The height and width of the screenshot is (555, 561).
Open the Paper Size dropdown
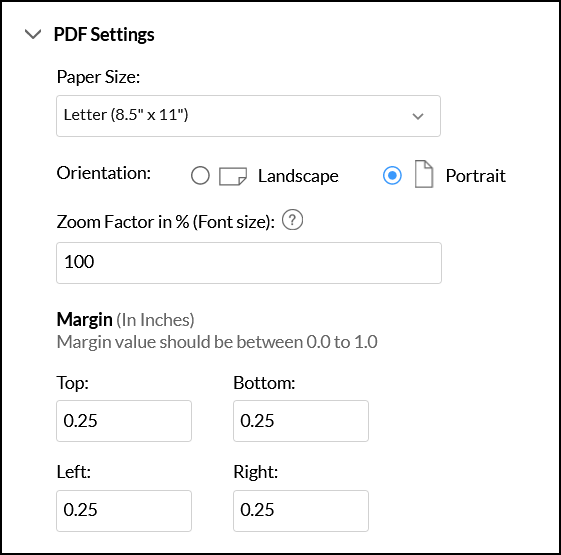coord(248,116)
